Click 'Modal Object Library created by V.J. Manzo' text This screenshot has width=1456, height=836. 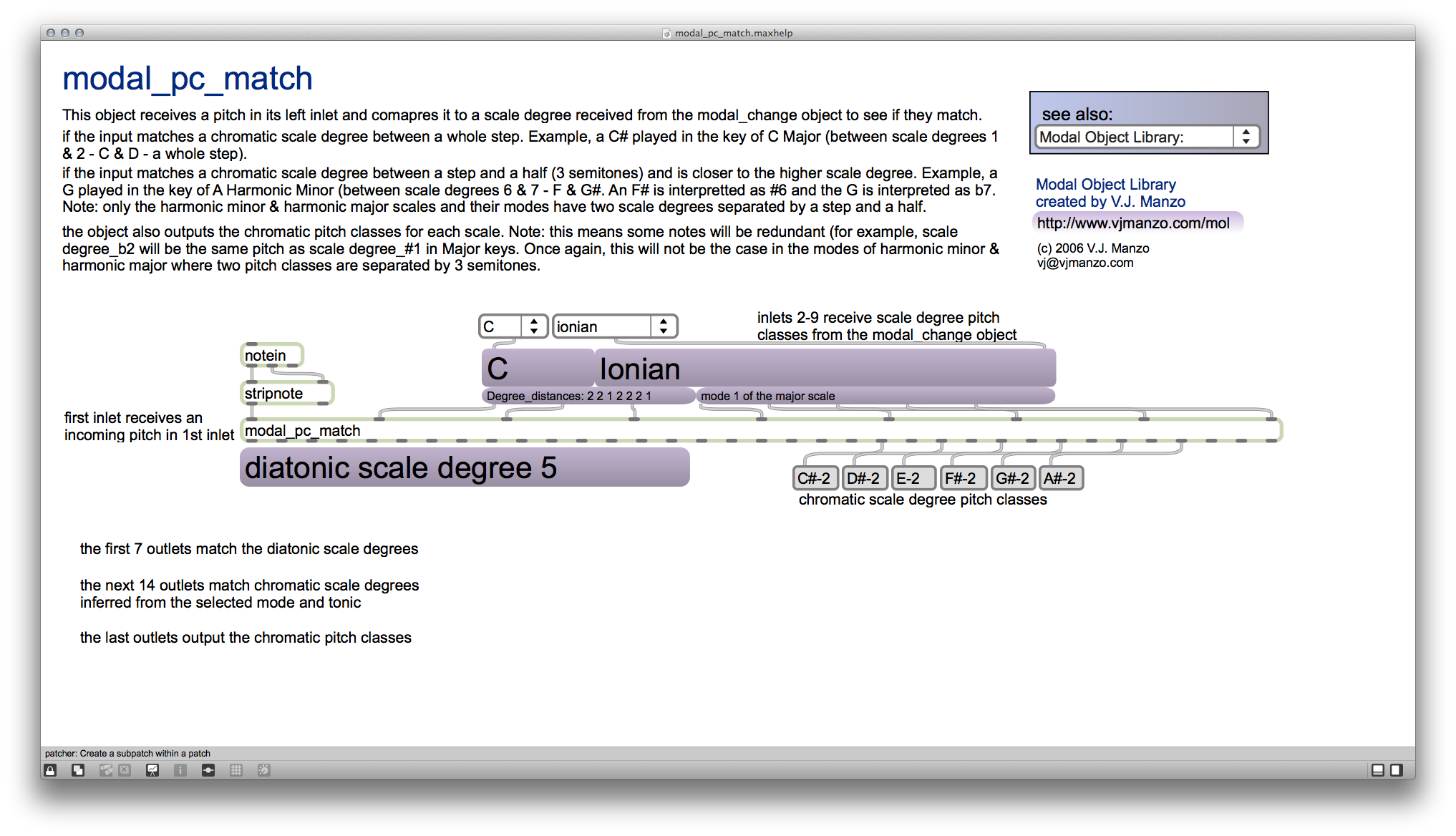pyautogui.click(x=1110, y=193)
